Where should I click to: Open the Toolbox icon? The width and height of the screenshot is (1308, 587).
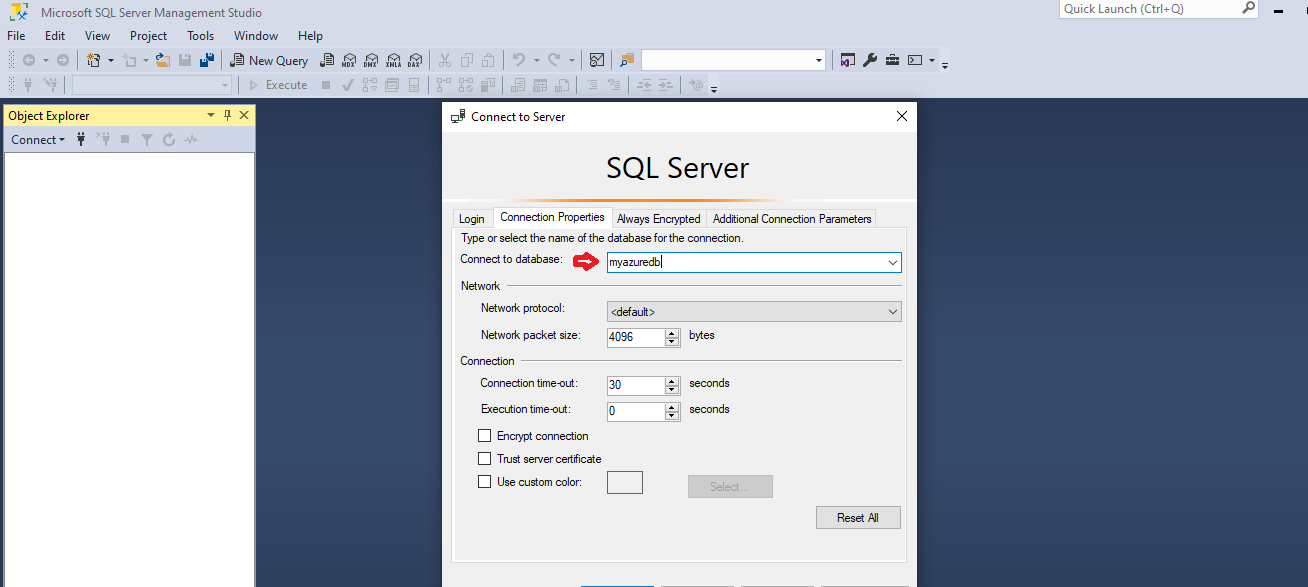tap(892, 60)
